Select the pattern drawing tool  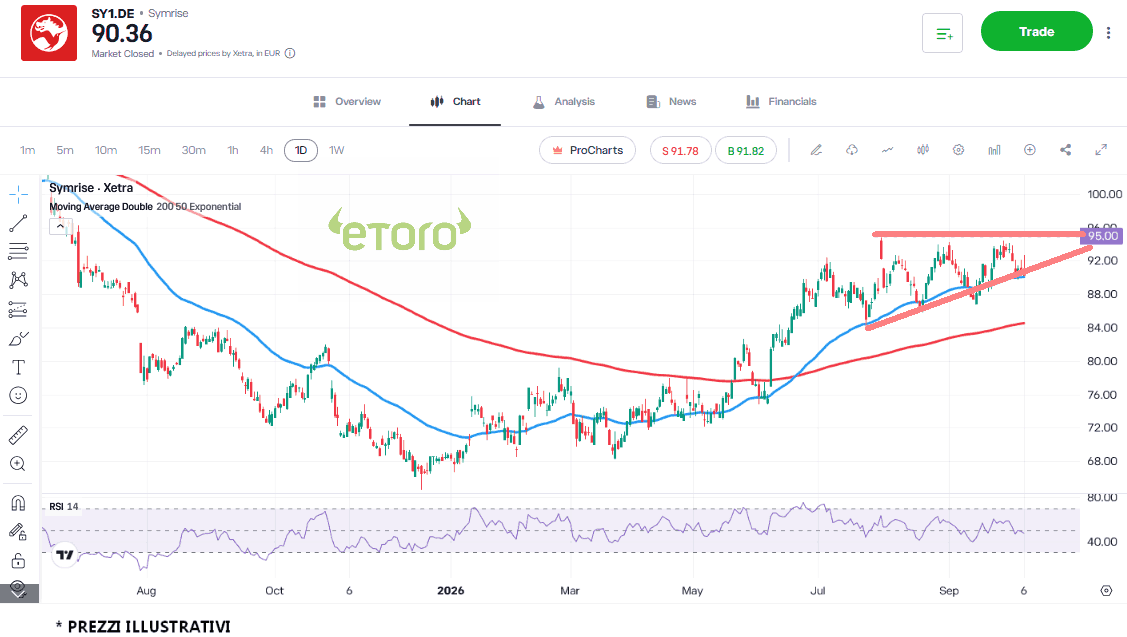(x=19, y=280)
